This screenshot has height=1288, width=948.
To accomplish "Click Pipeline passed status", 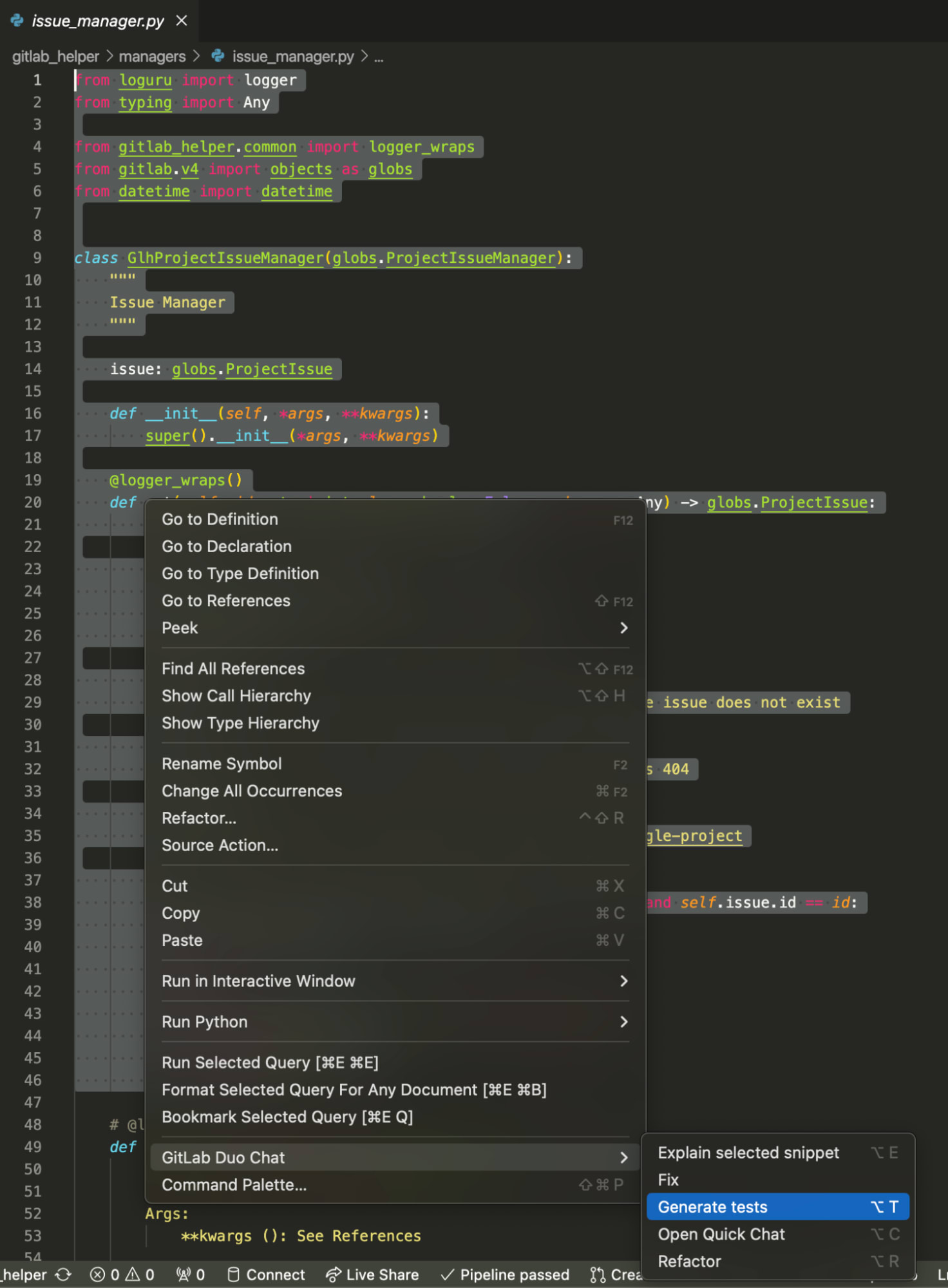I will (505, 1274).
